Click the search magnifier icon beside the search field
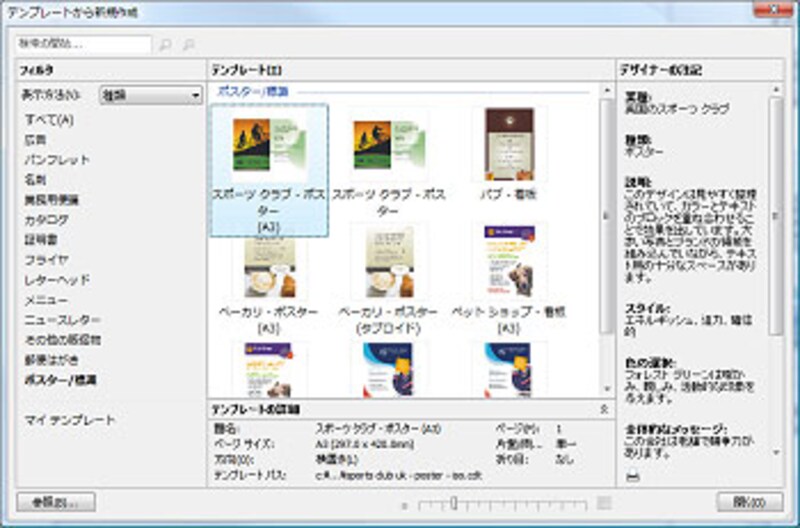 pos(166,44)
